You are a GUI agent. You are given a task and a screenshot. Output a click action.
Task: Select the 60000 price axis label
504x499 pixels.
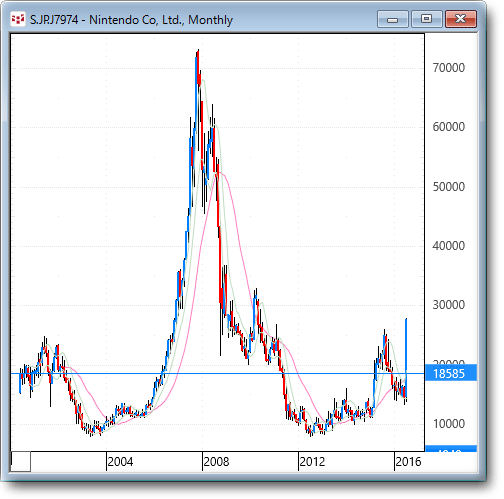click(448, 127)
